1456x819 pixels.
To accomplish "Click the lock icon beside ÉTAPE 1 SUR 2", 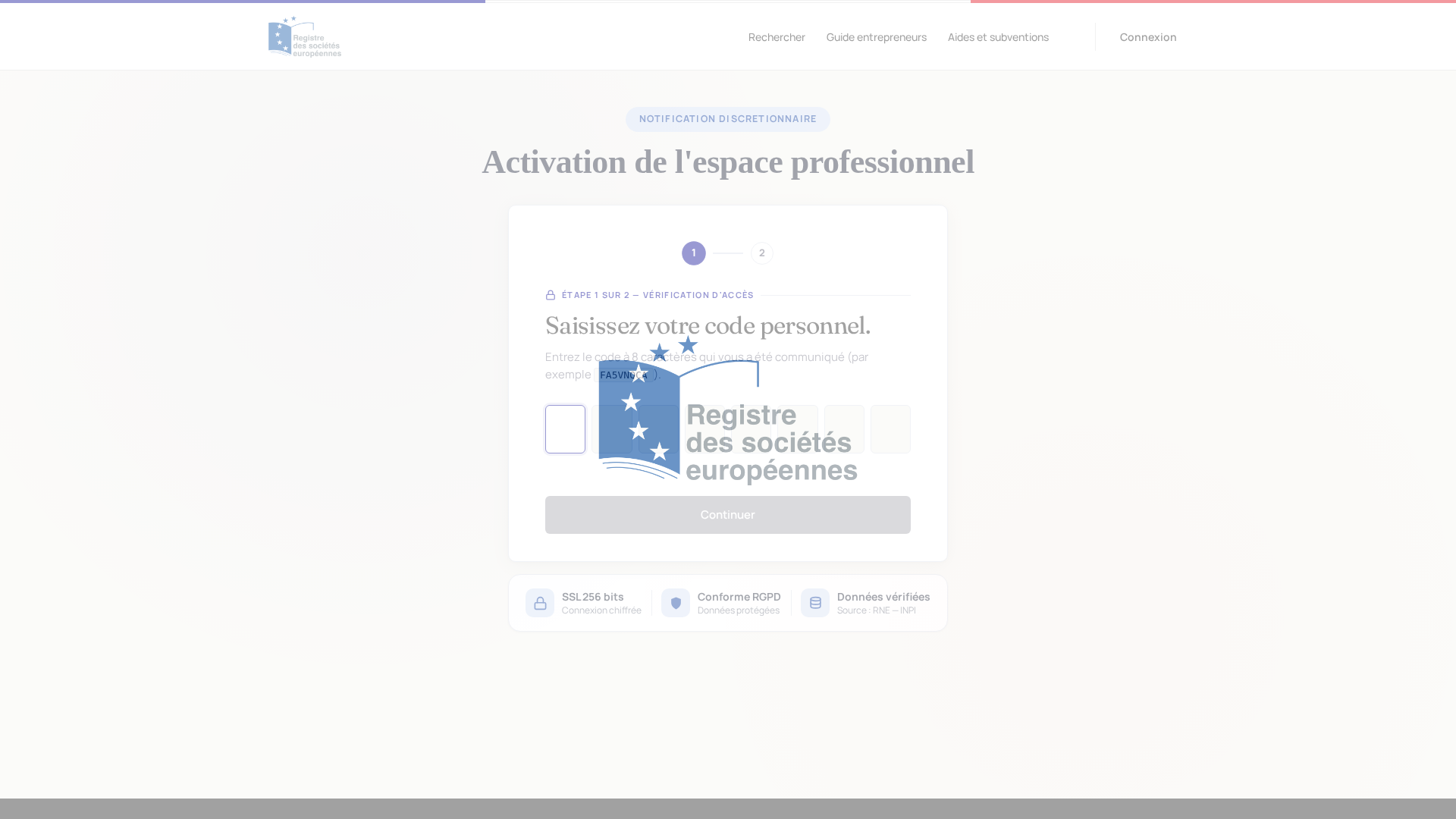I will pyautogui.click(x=551, y=295).
